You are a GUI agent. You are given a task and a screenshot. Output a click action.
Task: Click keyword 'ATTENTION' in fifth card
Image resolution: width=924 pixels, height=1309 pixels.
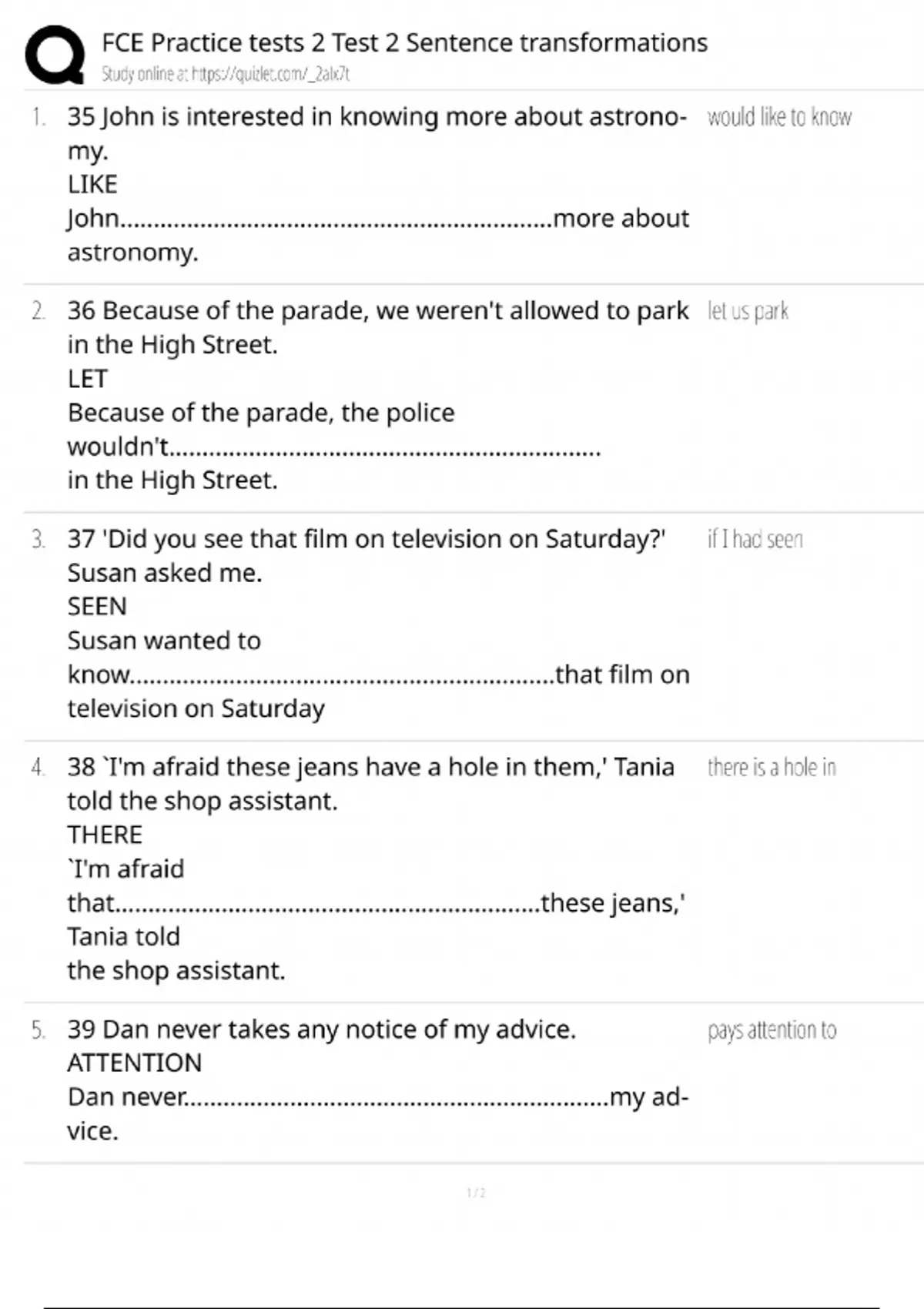135,1063
